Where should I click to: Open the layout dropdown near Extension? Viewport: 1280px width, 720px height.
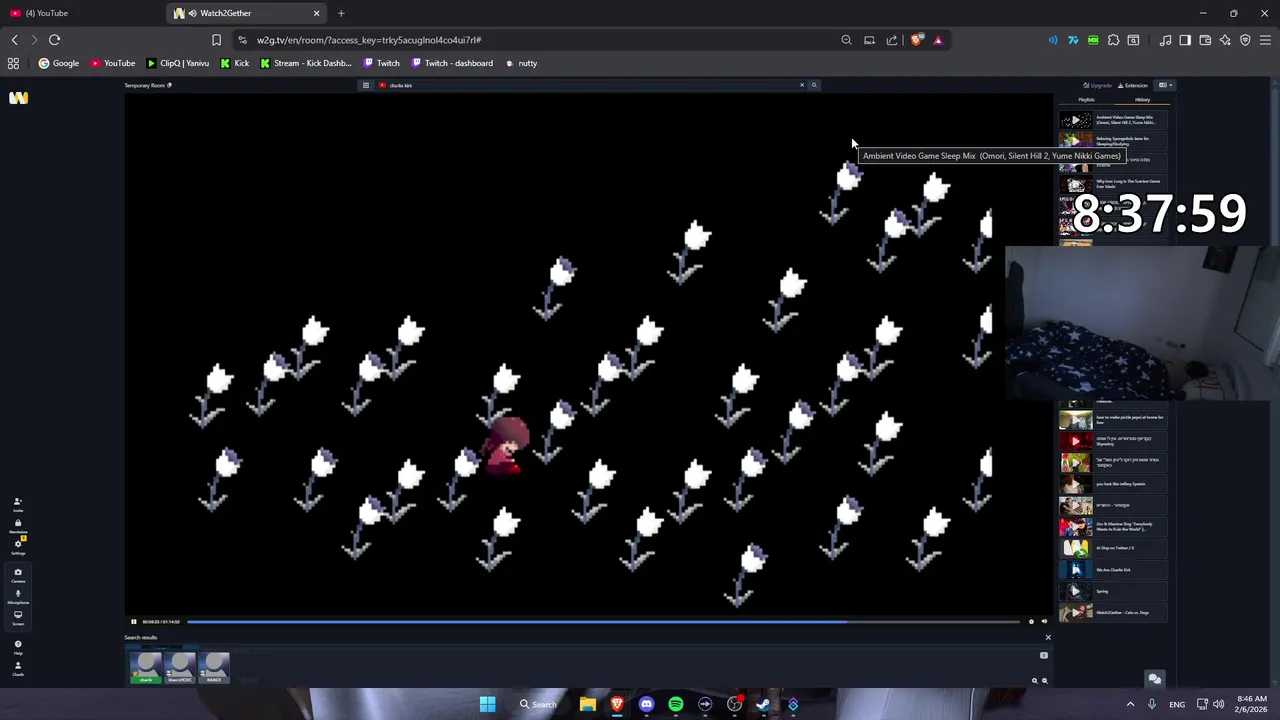[1164, 85]
